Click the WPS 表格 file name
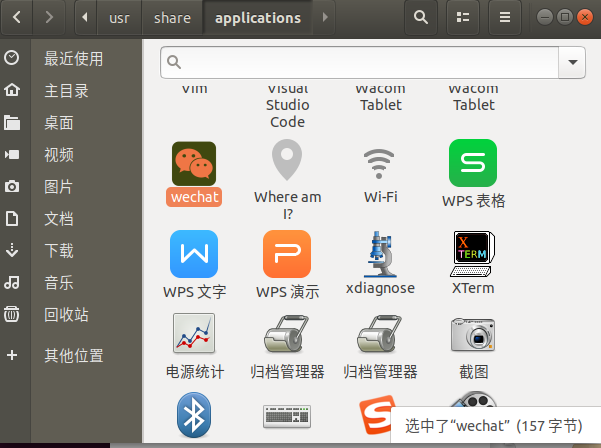The height and width of the screenshot is (448, 601). click(x=473, y=201)
